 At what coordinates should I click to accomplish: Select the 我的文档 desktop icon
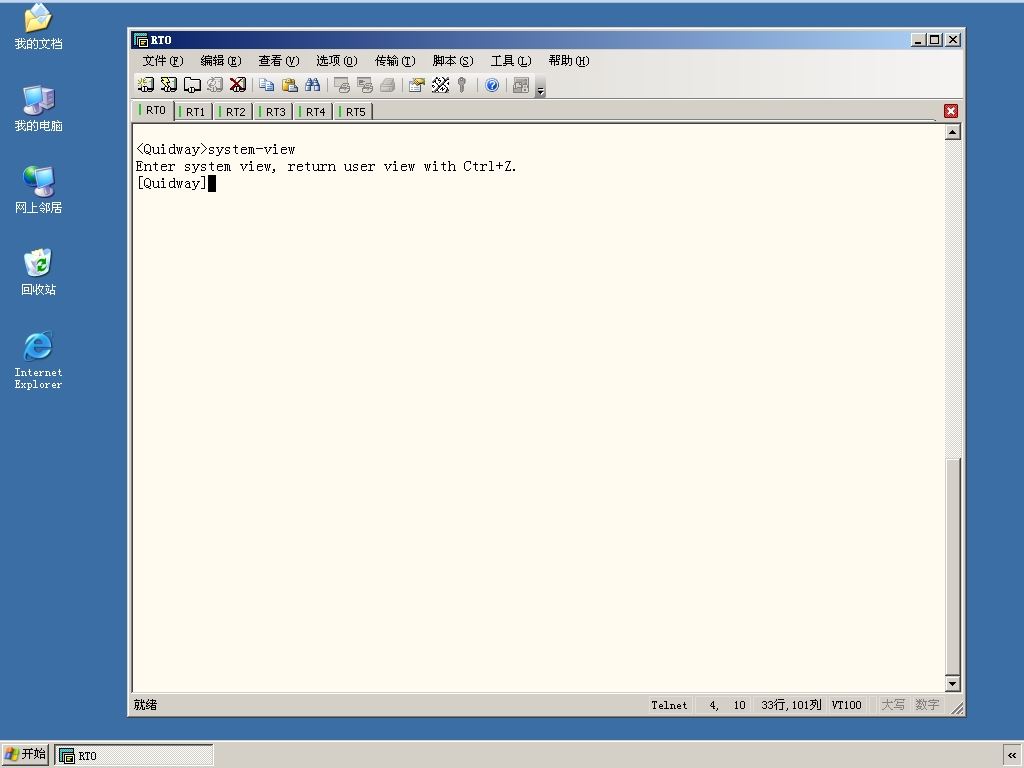[38, 27]
